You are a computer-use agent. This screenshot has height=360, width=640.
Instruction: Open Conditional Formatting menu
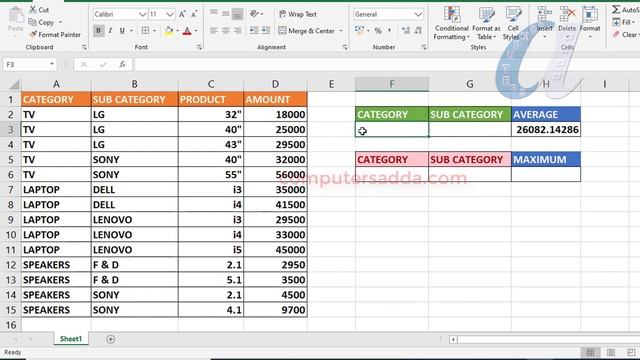(x=451, y=23)
